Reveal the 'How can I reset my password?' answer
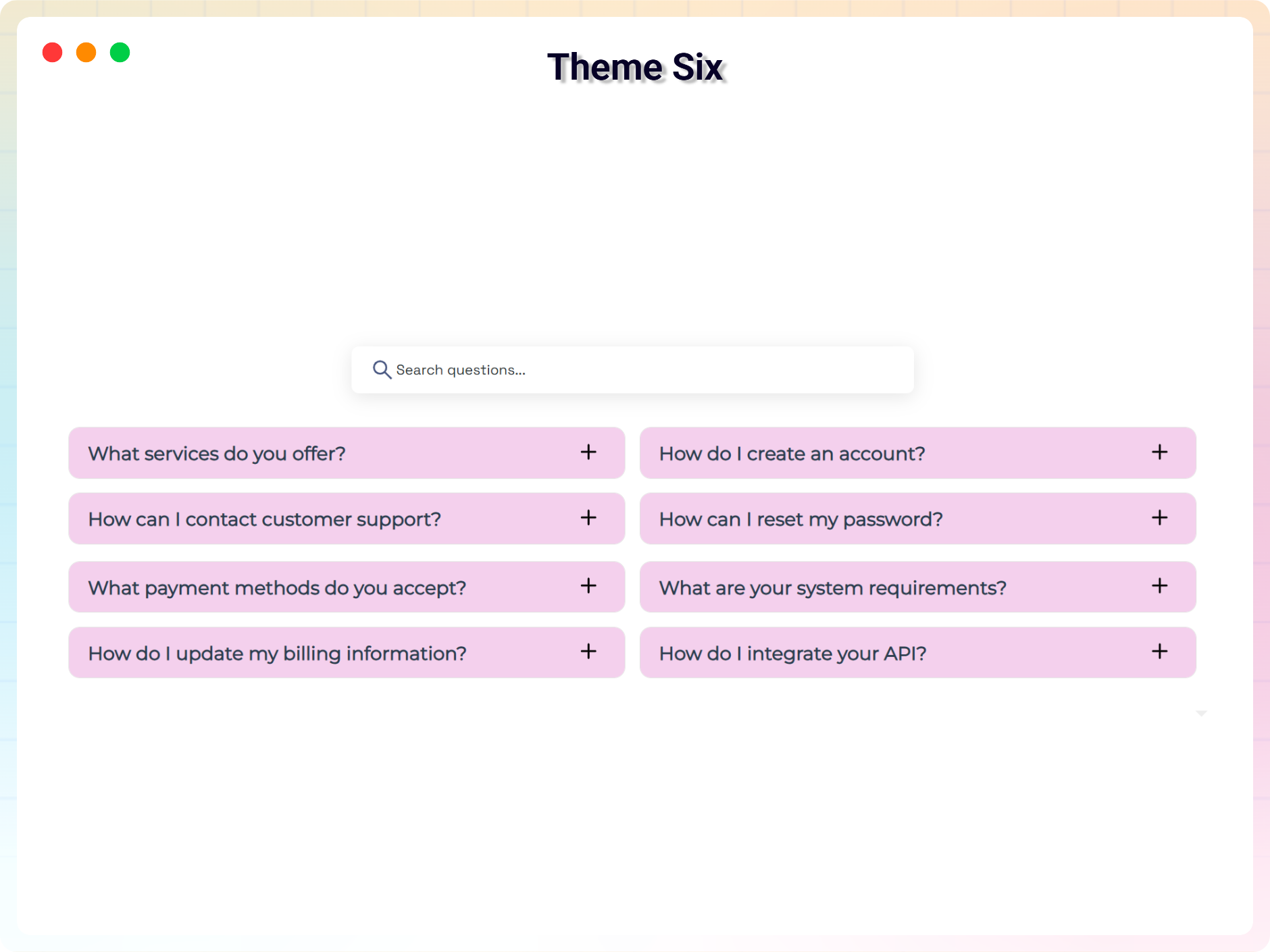The height and width of the screenshot is (952, 1270). pyautogui.click(x=801, y=519)
